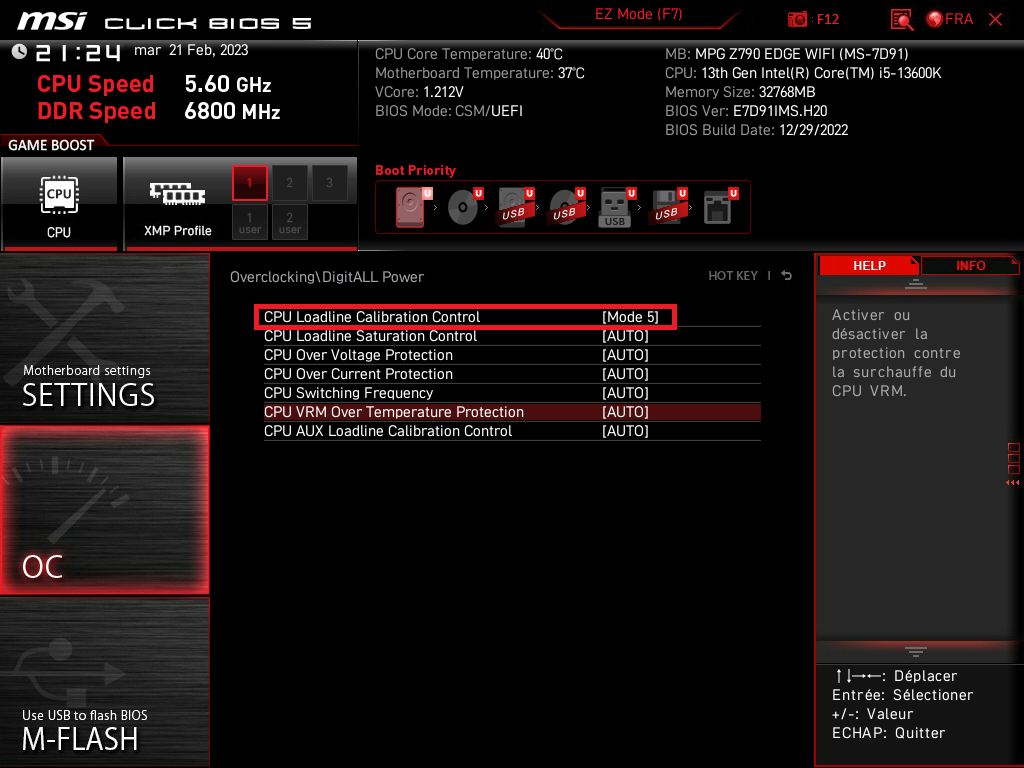Viewport: 1024px width, 768px height.
Task: Select the USB key boot device icon
Action: point(617,207)
